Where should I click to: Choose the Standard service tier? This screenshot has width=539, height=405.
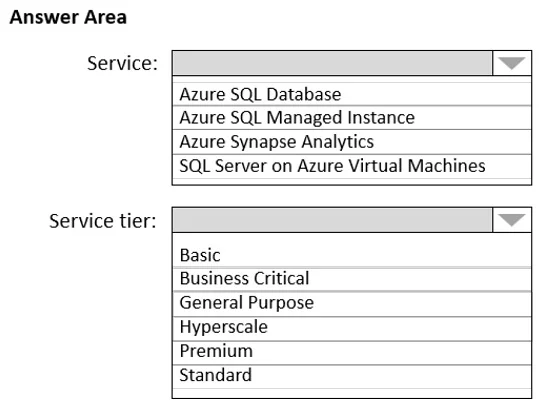(x=352, y=376)
